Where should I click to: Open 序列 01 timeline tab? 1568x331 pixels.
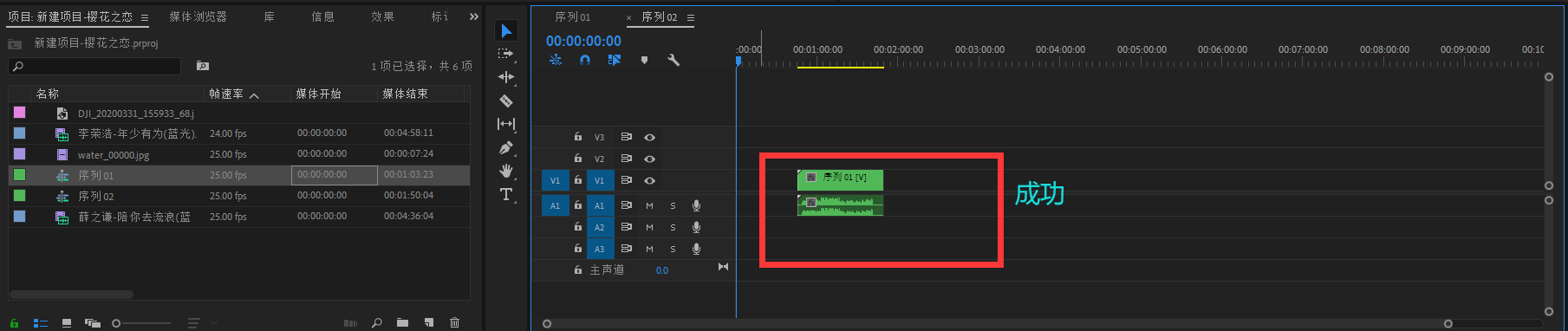click(573, 17)
